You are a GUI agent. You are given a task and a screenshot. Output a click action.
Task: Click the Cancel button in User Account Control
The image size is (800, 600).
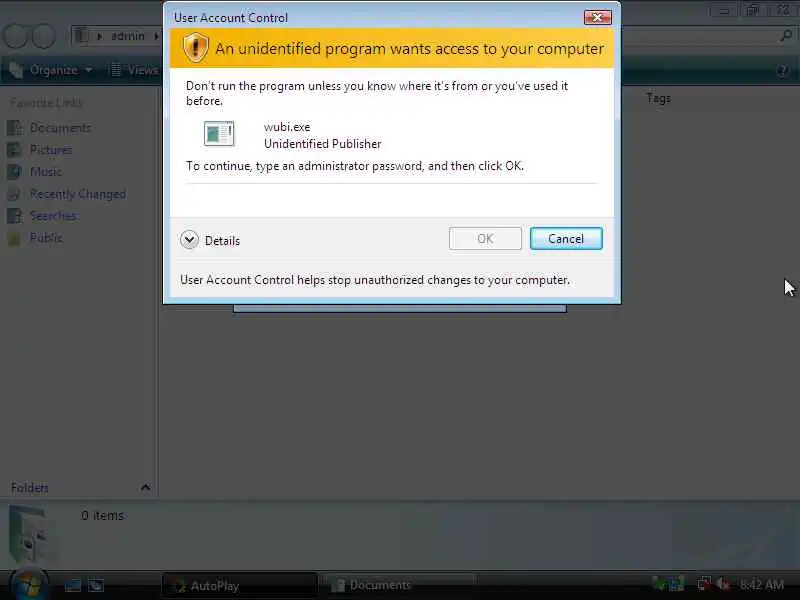(x=566, y=239)
